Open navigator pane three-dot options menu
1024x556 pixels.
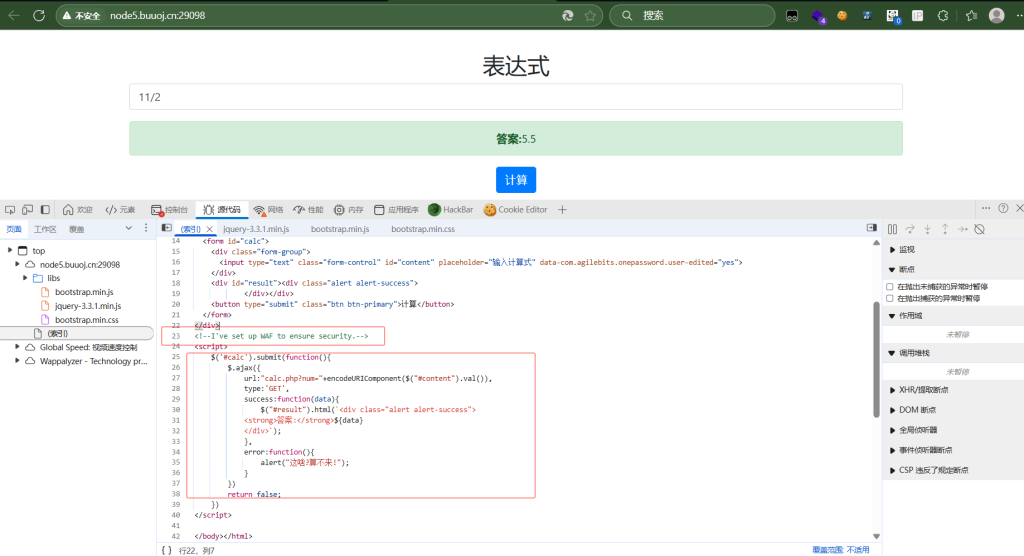(x=146, y=228)
